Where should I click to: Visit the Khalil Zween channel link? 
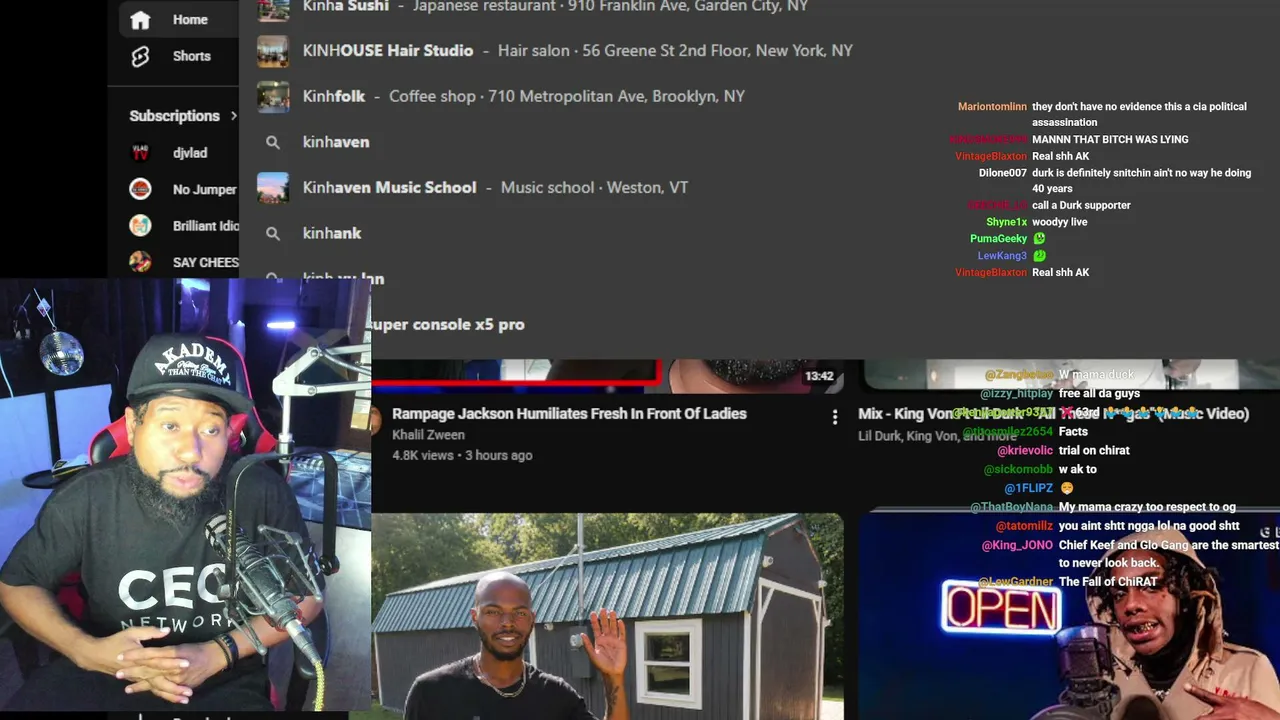tap(428, 435)
